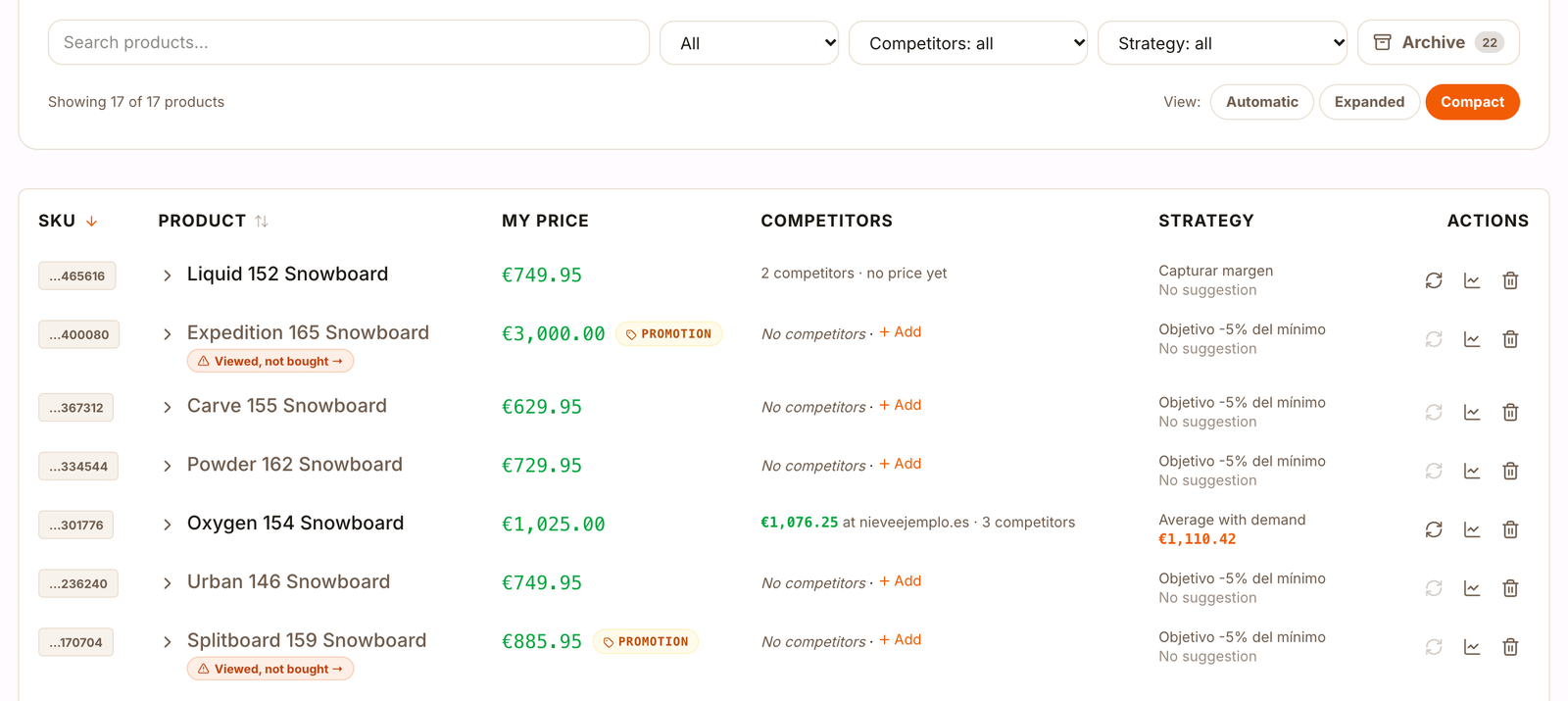The width and height of the screenshot is (1568, 701).
Task: Click the Average with demand strategy
Action: pyautogui.click(x=1232, y=520)
